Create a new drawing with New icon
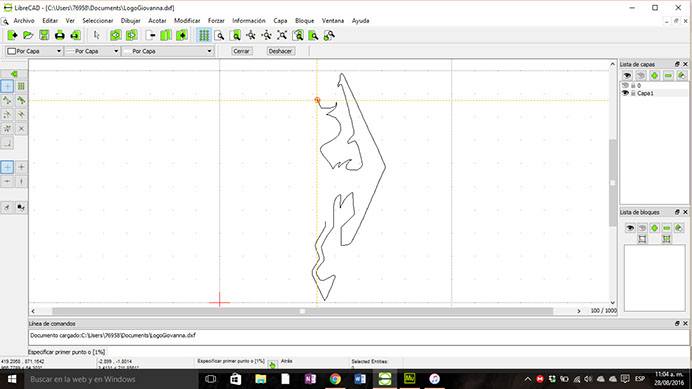The image size is (692, 389). 12,35
